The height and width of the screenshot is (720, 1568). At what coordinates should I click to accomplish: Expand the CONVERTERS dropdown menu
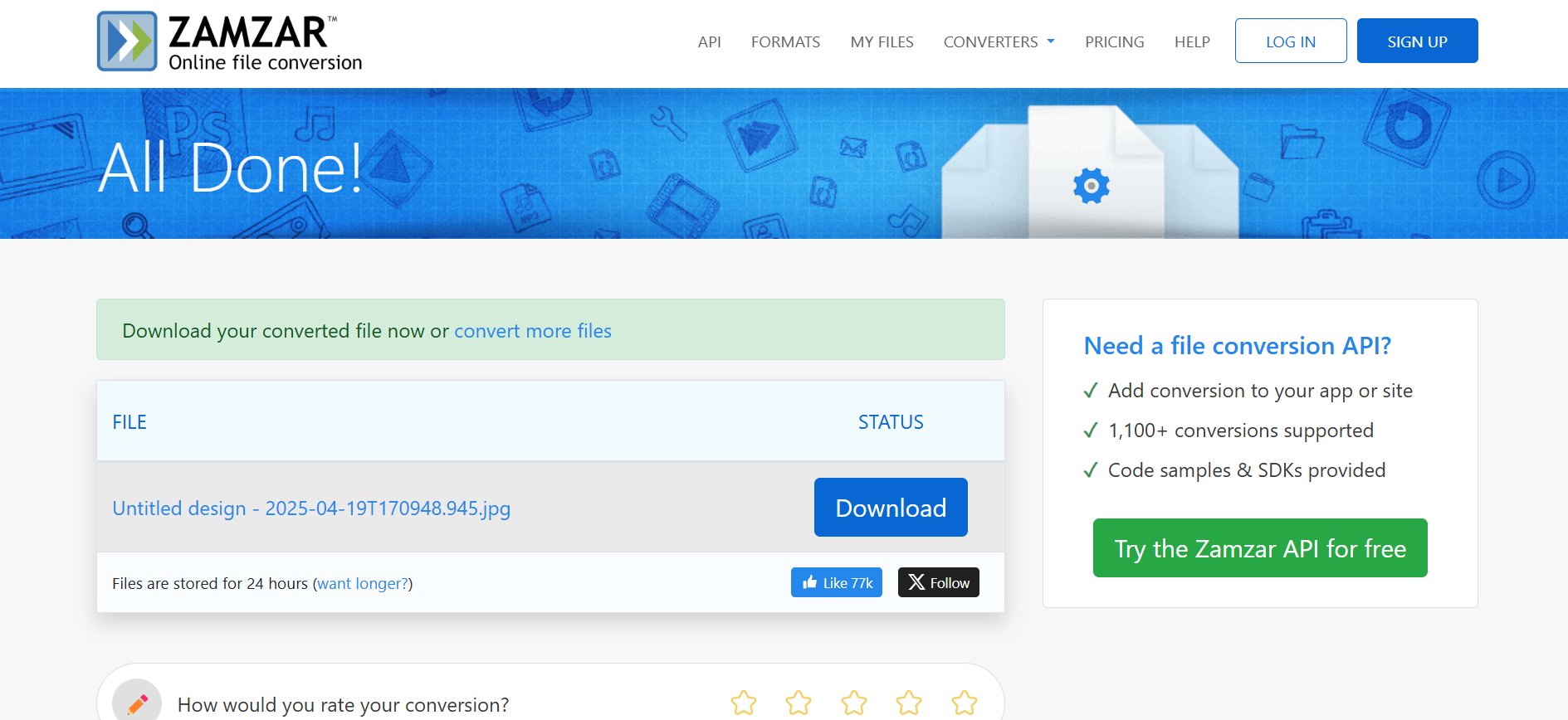click(999, 41)
